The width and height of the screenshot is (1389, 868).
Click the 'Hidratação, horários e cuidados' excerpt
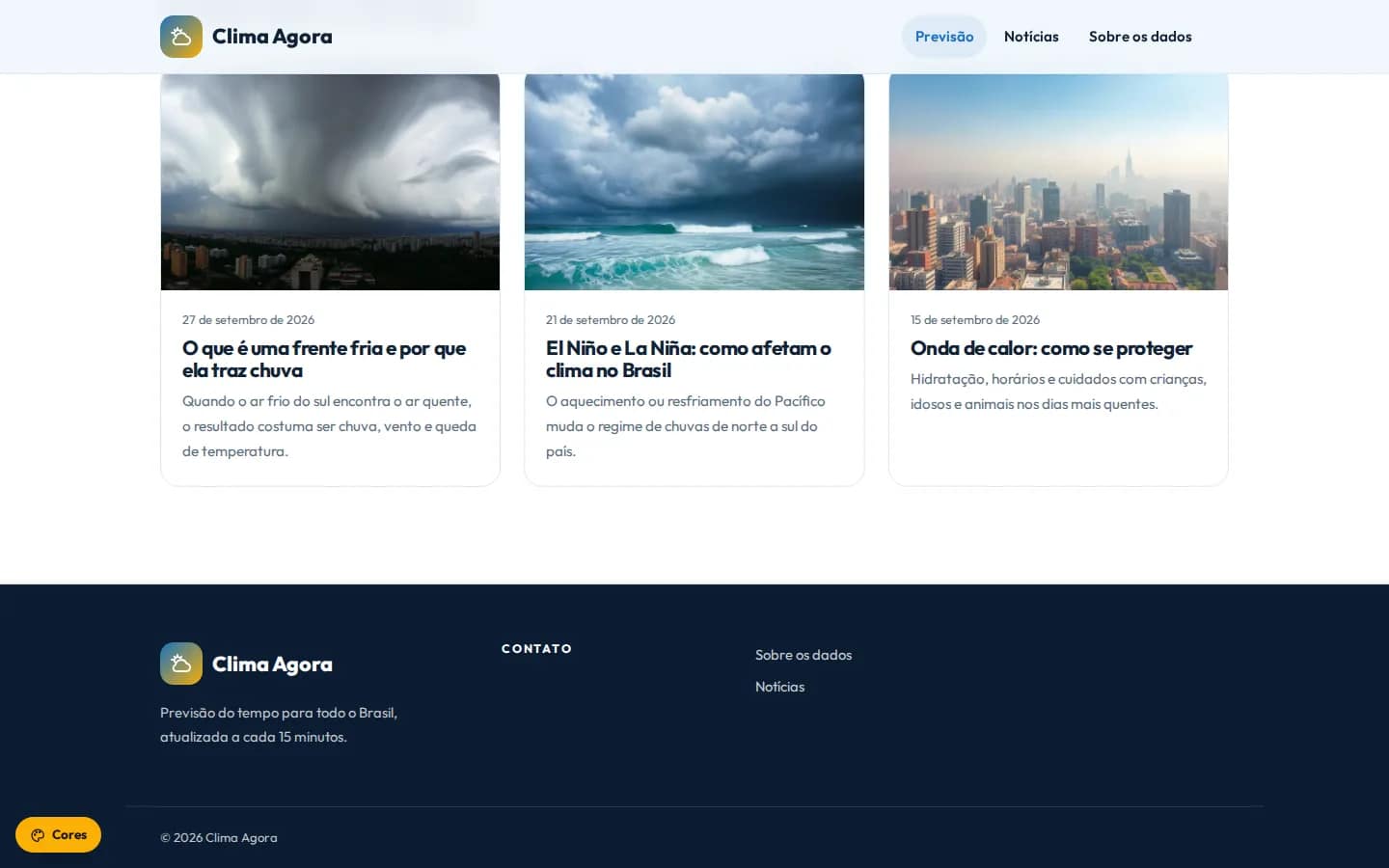pyautogui.click(x=1058, y=392)
